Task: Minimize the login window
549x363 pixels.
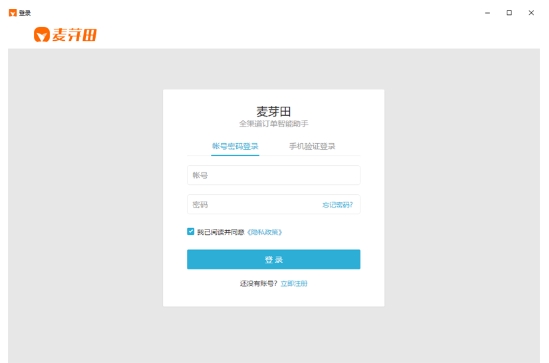Action: (x=487, y=13)
